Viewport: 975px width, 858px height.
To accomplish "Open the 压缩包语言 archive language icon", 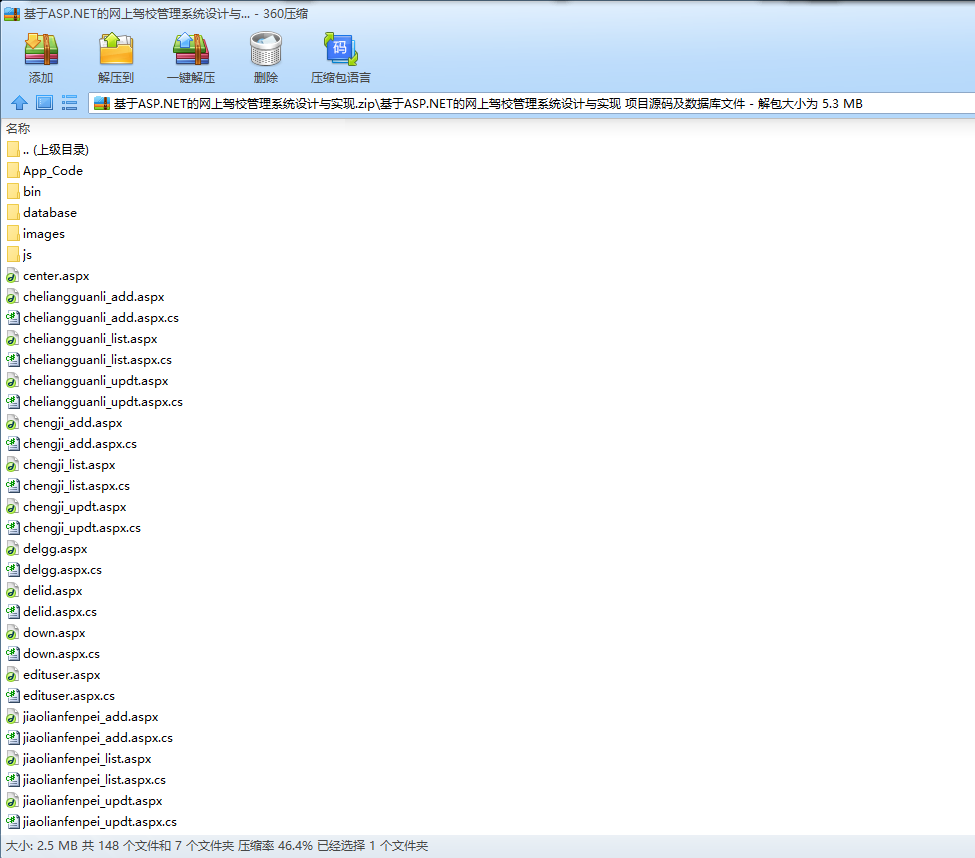I will 340,50.
